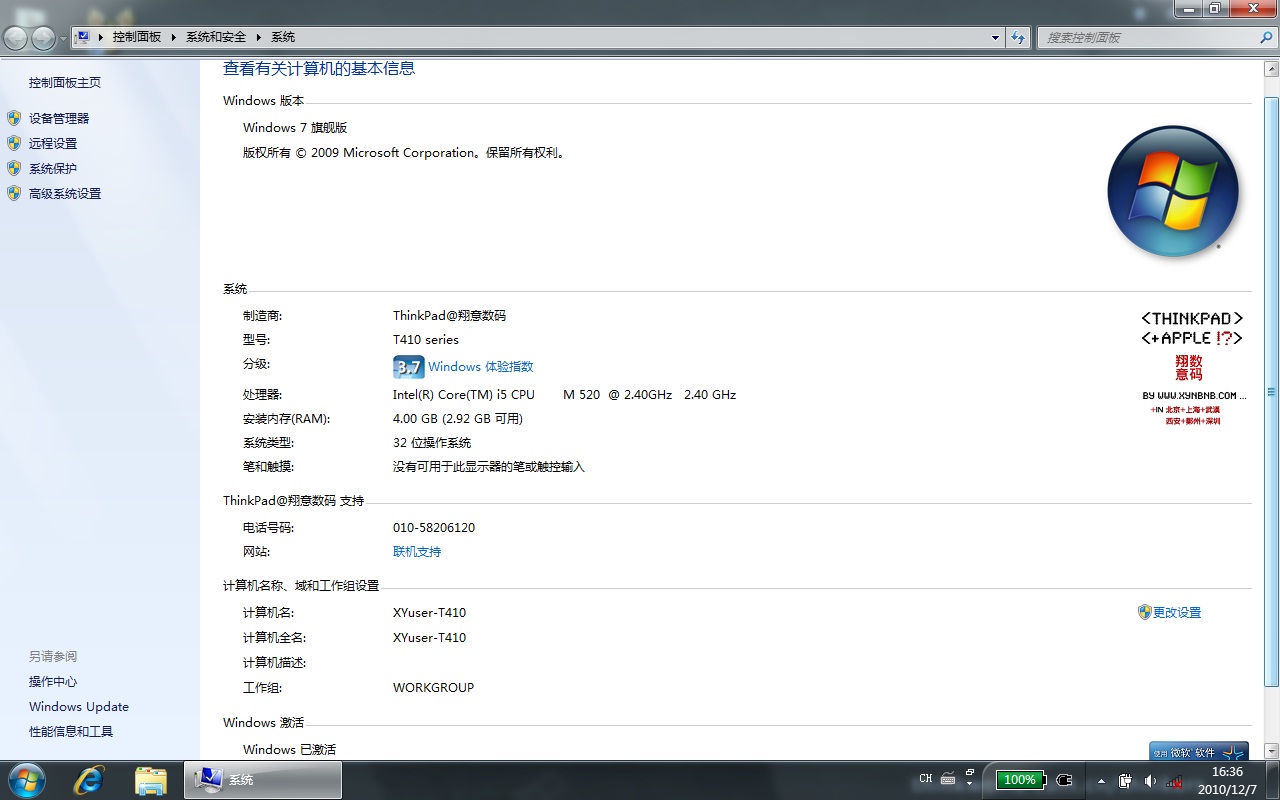The image size is (1280, 800).
Task: Click the volume speaker tray icon
Action: click(1150, 780)
